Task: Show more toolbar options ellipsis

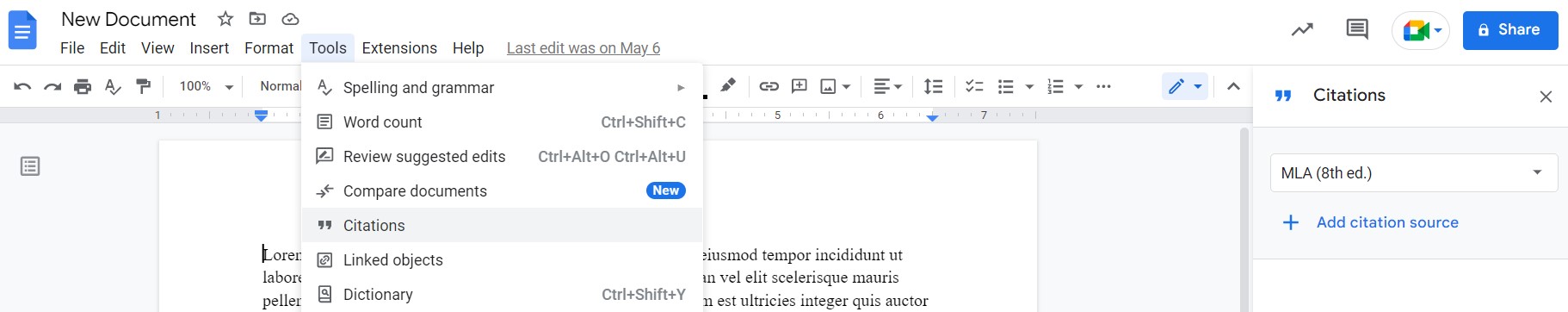Action: [x=1104, y=86]
